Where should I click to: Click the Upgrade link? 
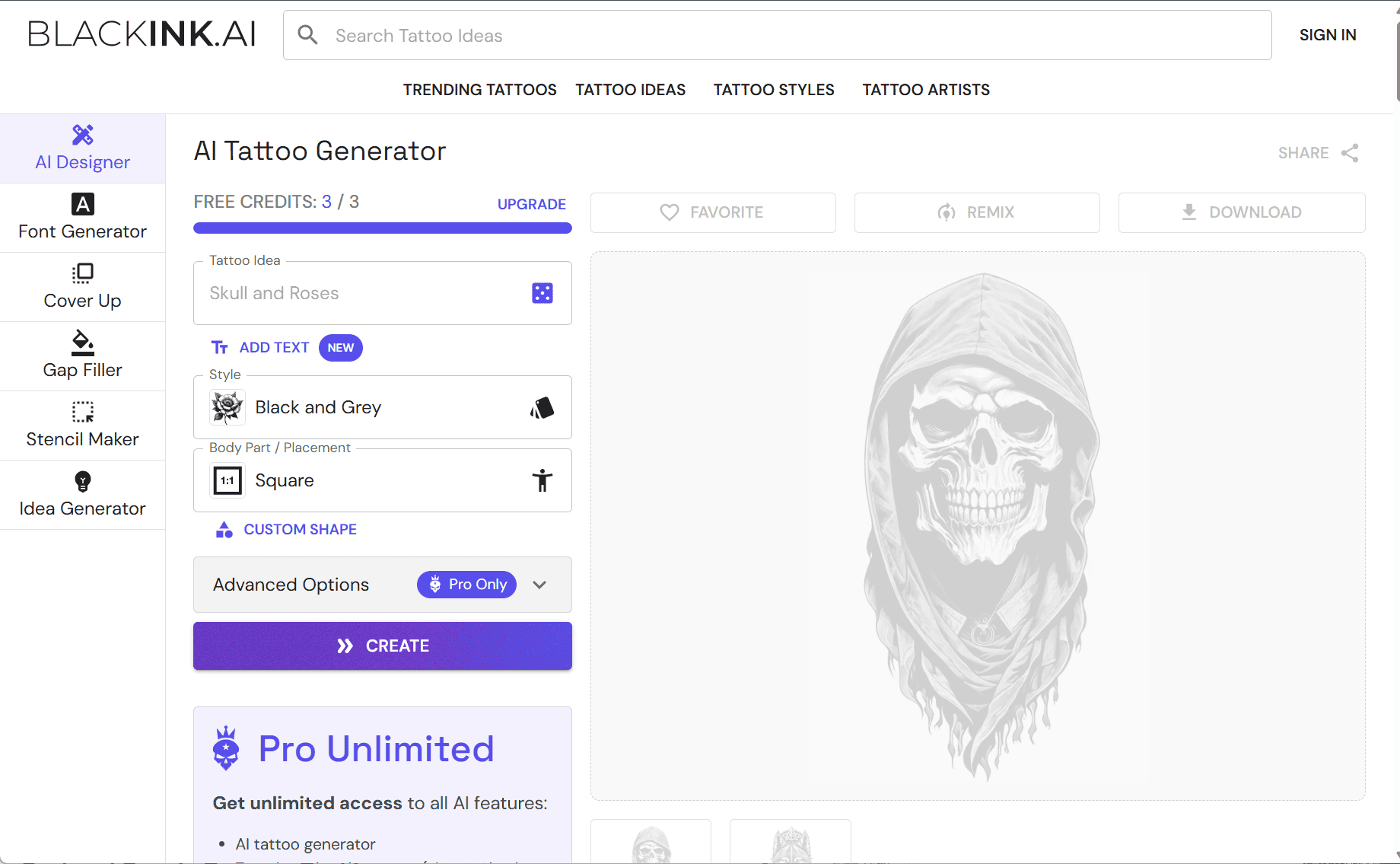point(531,204)
